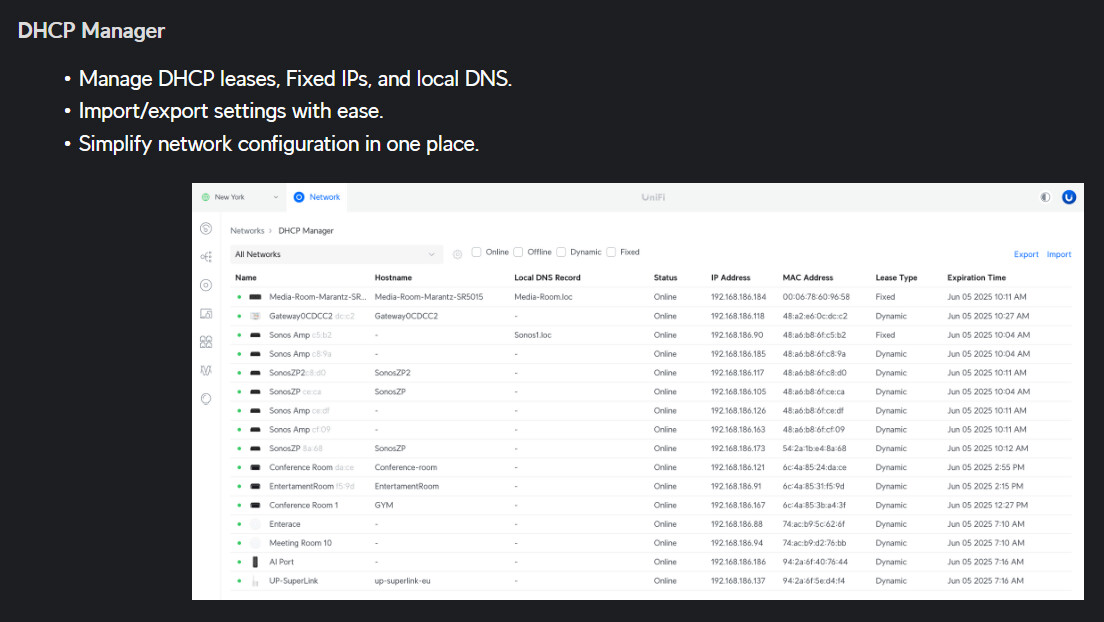Click expiration time Jun 05 2025 12:27 PM
1104x622 pixels.
tap(987, 505)
